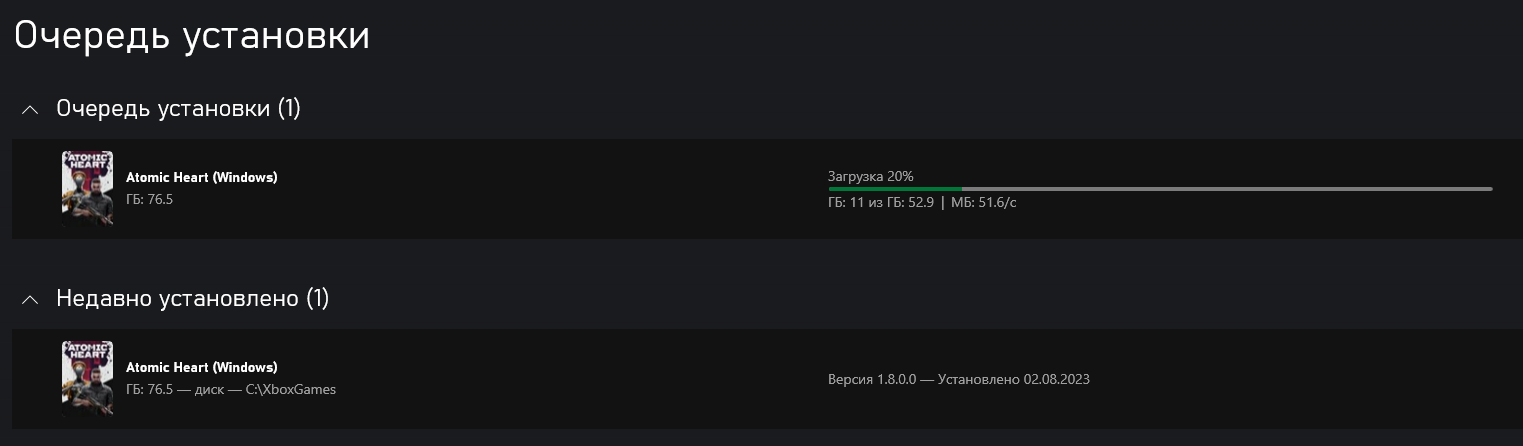Viewport: 1523px width, 446px height.
Task: Select the empty middle of the downloading game row
Action: [550, 188]
